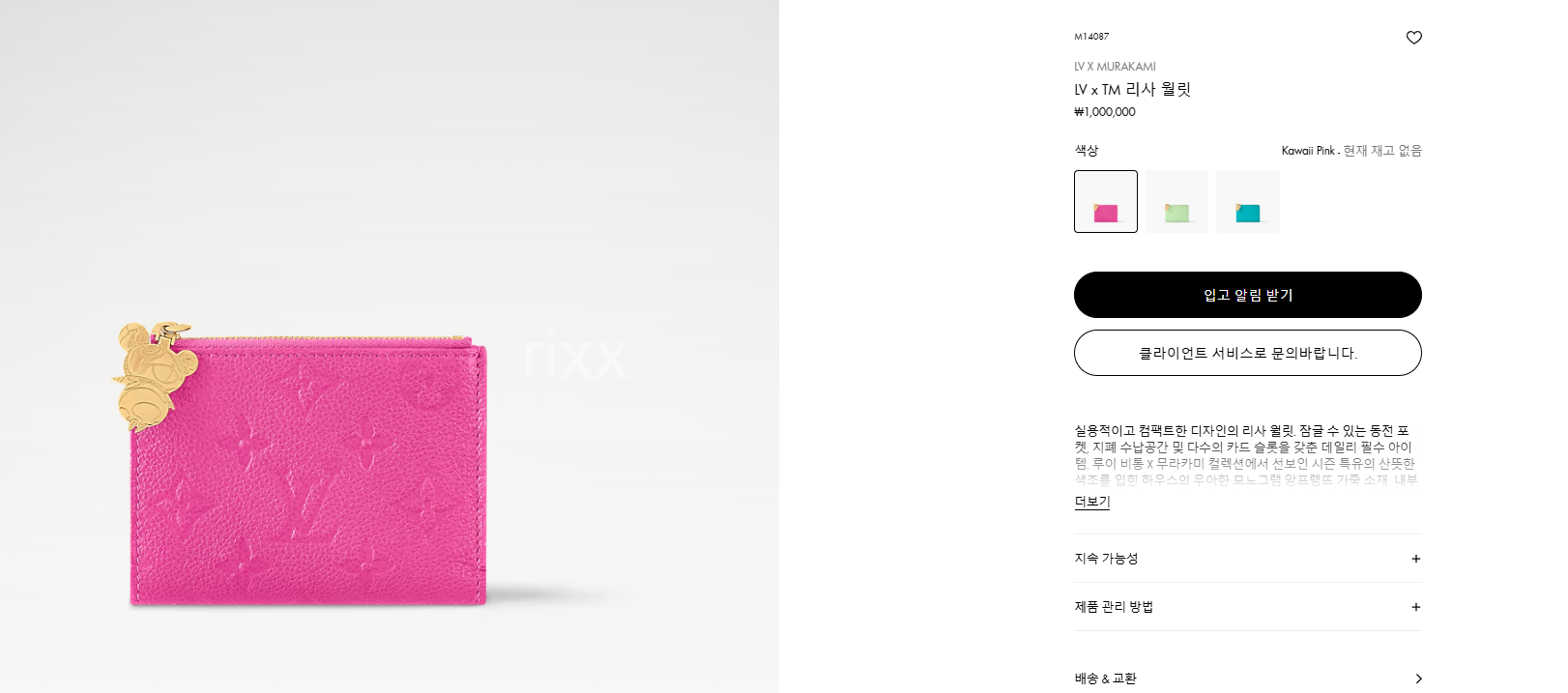This screenshot has width=1568, height=693.
Task: Click the plus icon beside 지속 가능성
Action: click(1416, 559)
